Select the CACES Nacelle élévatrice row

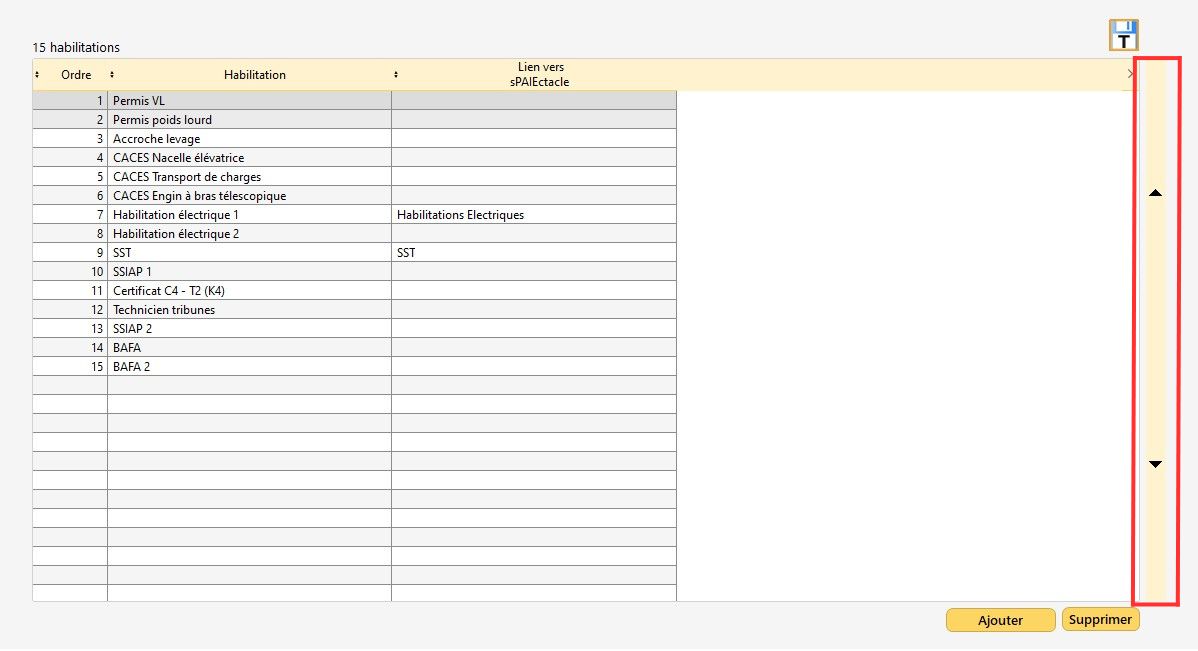pos(248,158)
